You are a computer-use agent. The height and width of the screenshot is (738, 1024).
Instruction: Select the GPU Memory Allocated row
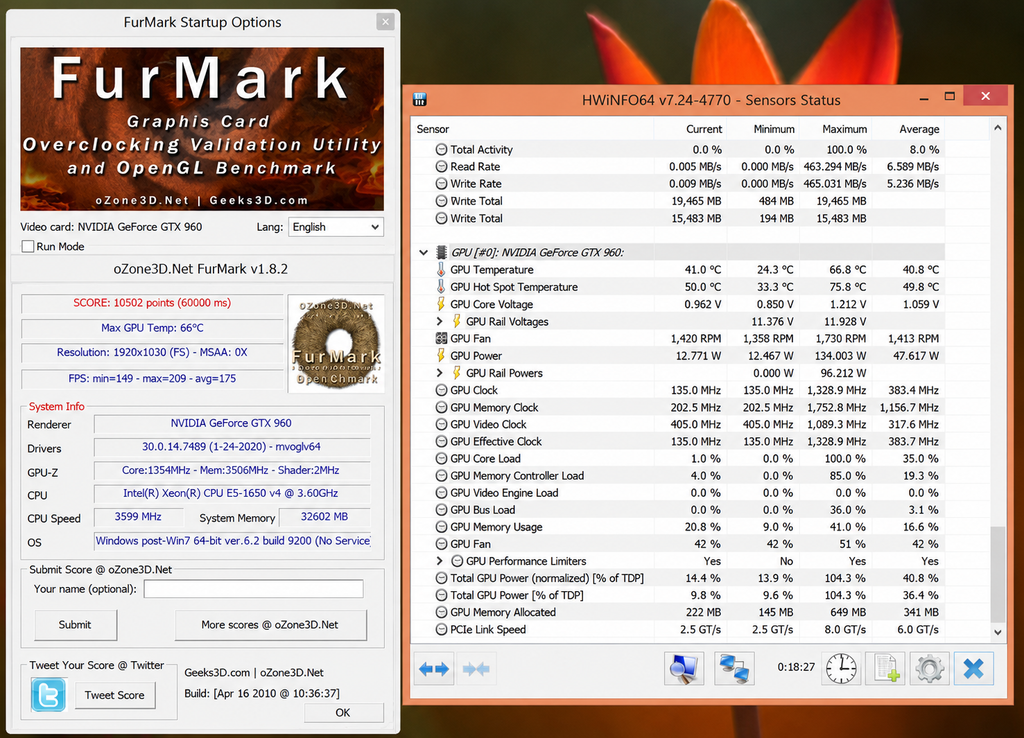(680, 613)
